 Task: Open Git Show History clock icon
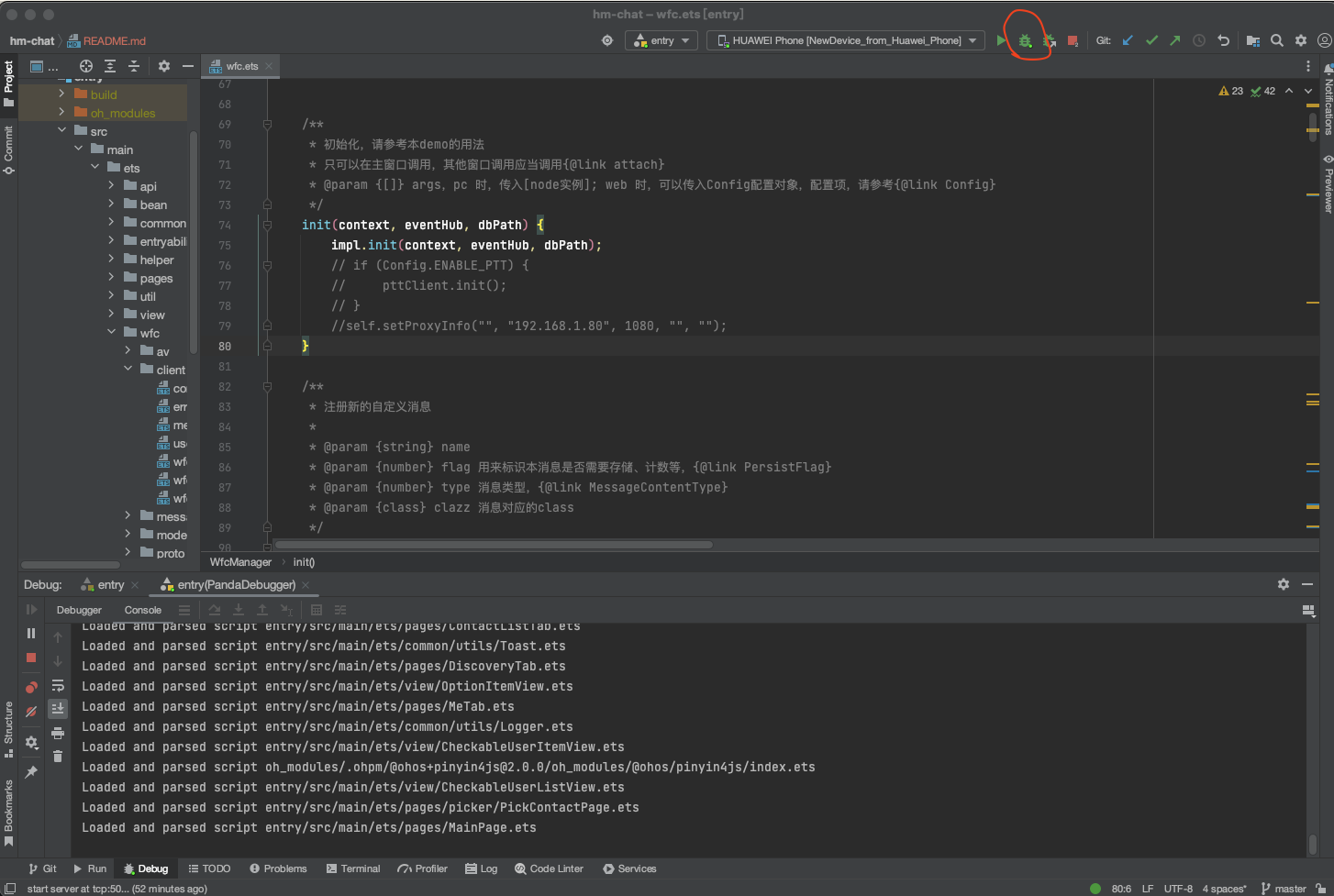[x=1199, y=40]
